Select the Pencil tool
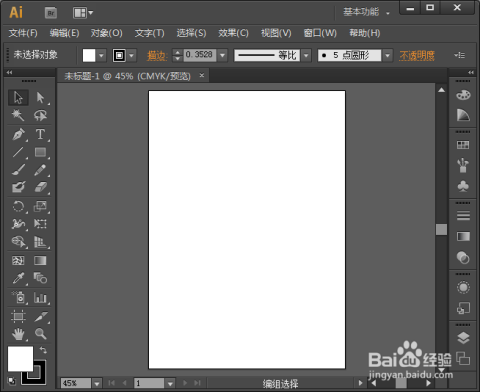Viewport: 480px width, 392px height. (40, 170)
